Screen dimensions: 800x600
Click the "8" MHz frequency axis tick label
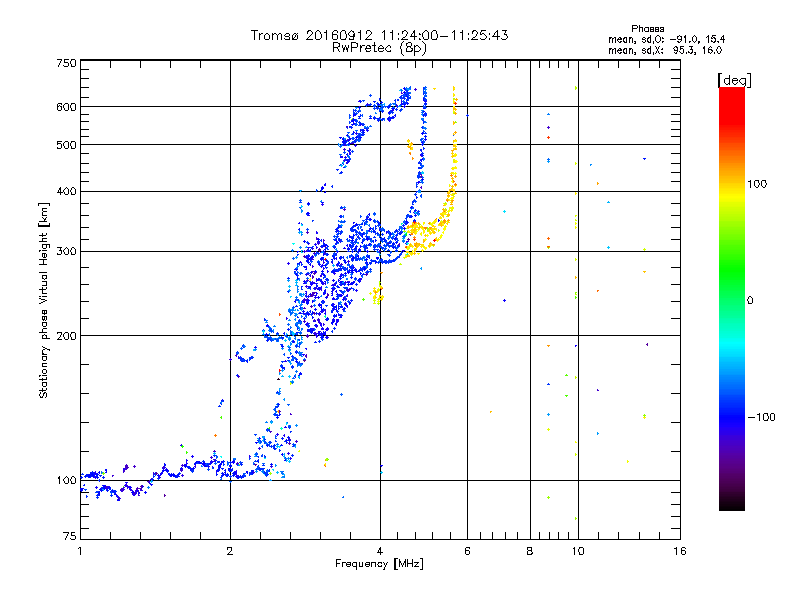click(x=530, y=551)
